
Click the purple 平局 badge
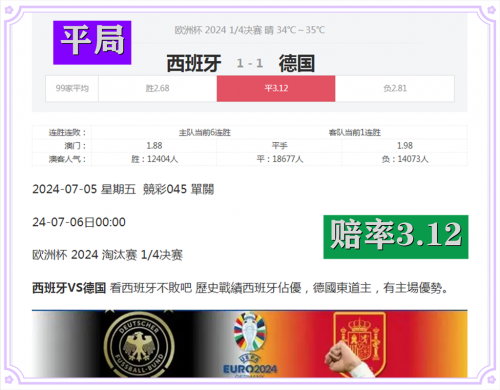point(92,43)
